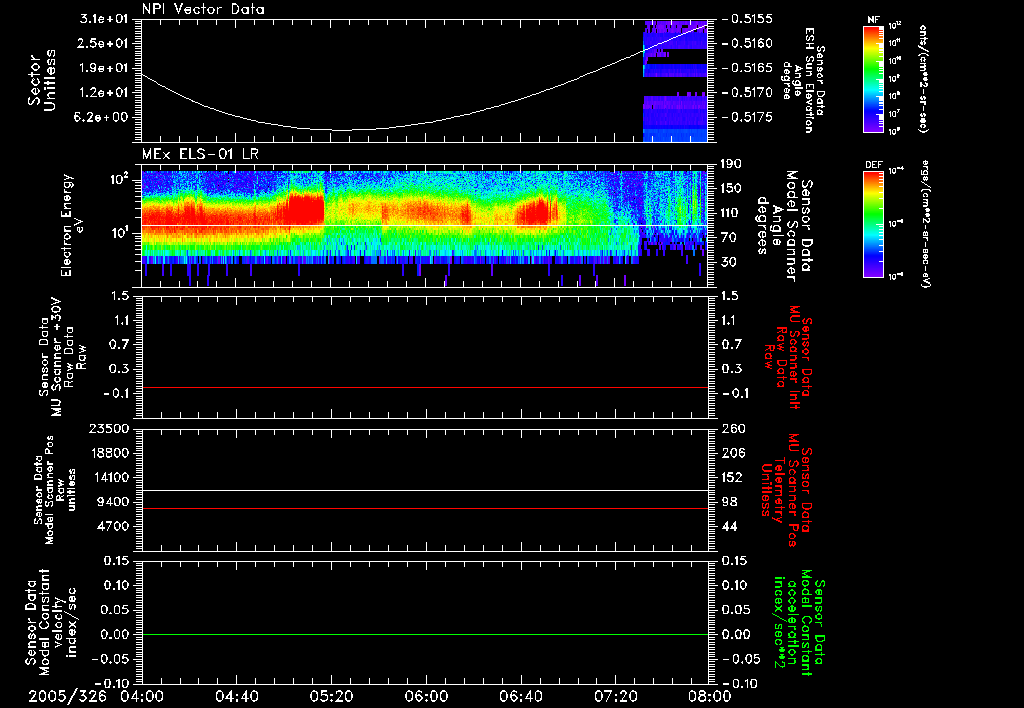Image resolution: width=1024 pixels, height=708 pixels.
Task: Click the 'ESH Sun Elevation Angle' axis title
Action: coord(802,80)
